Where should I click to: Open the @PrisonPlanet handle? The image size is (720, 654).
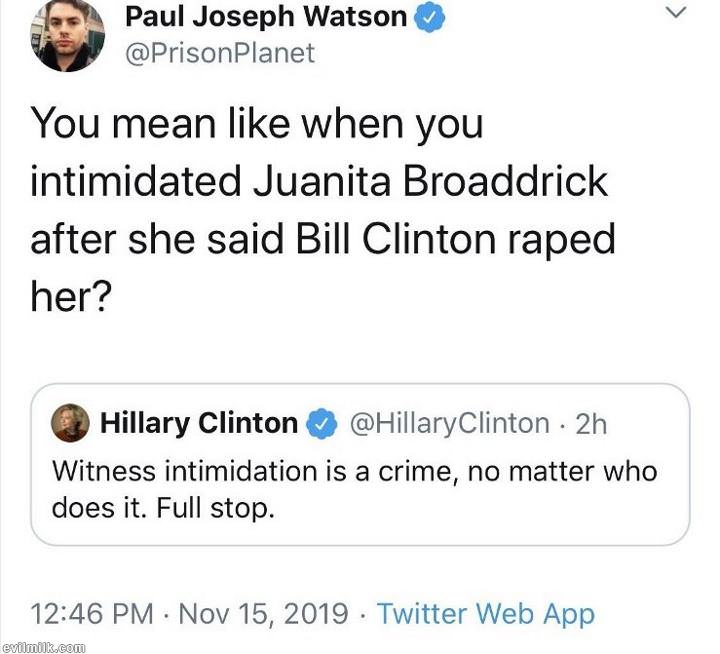tap(220, 53)
